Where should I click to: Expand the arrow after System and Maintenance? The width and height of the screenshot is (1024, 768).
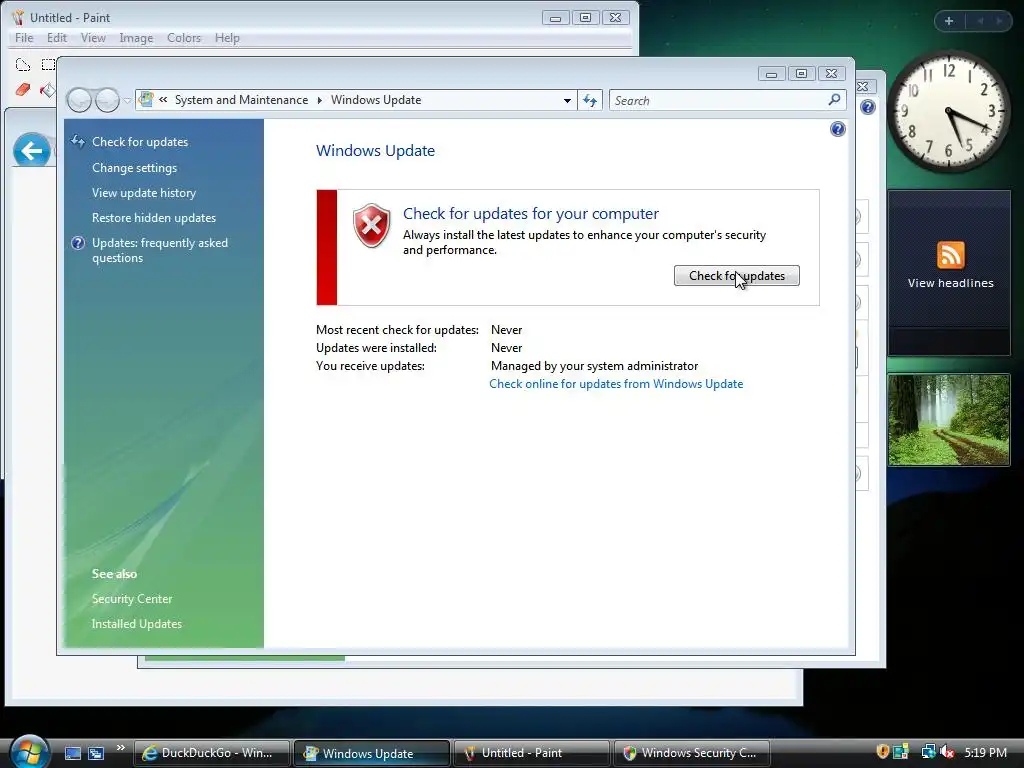coord(319,100)
